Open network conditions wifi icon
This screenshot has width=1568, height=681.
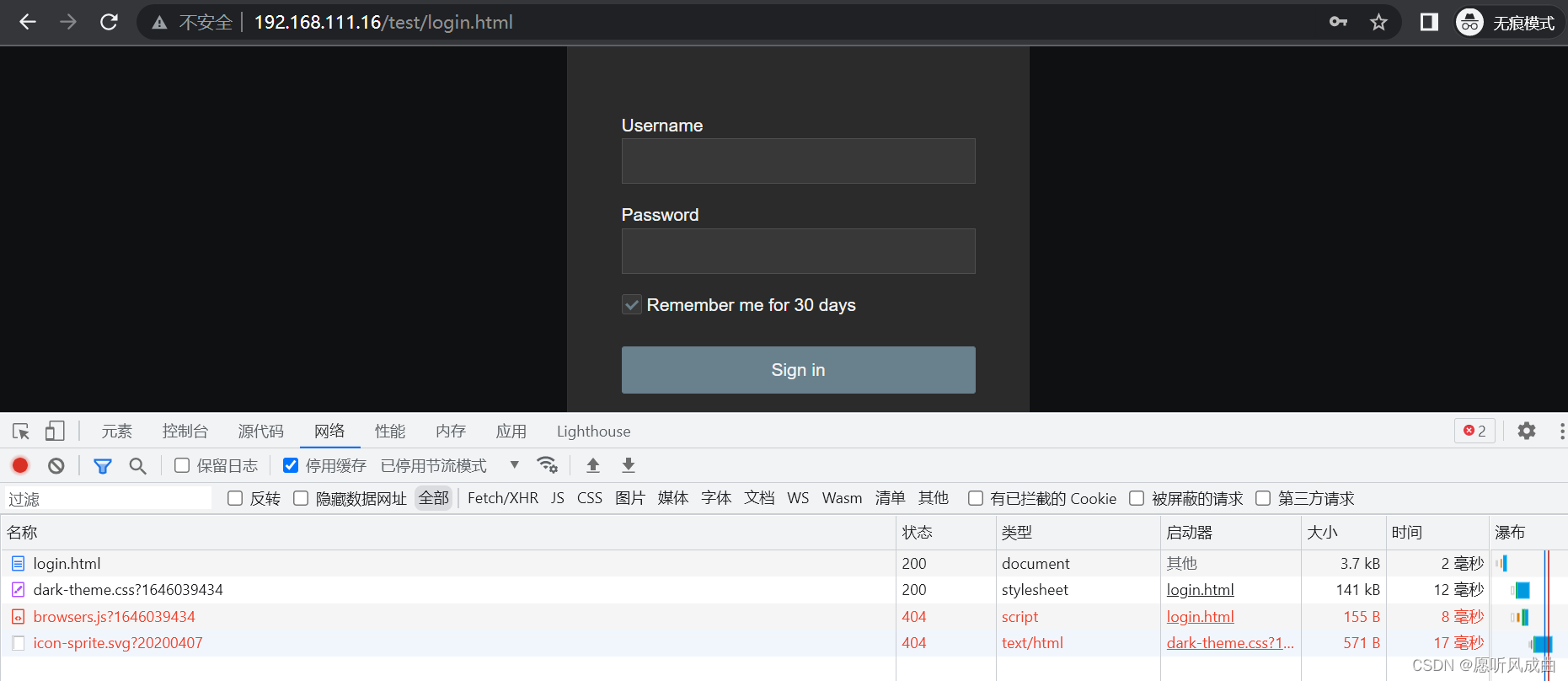click(548, 465)
